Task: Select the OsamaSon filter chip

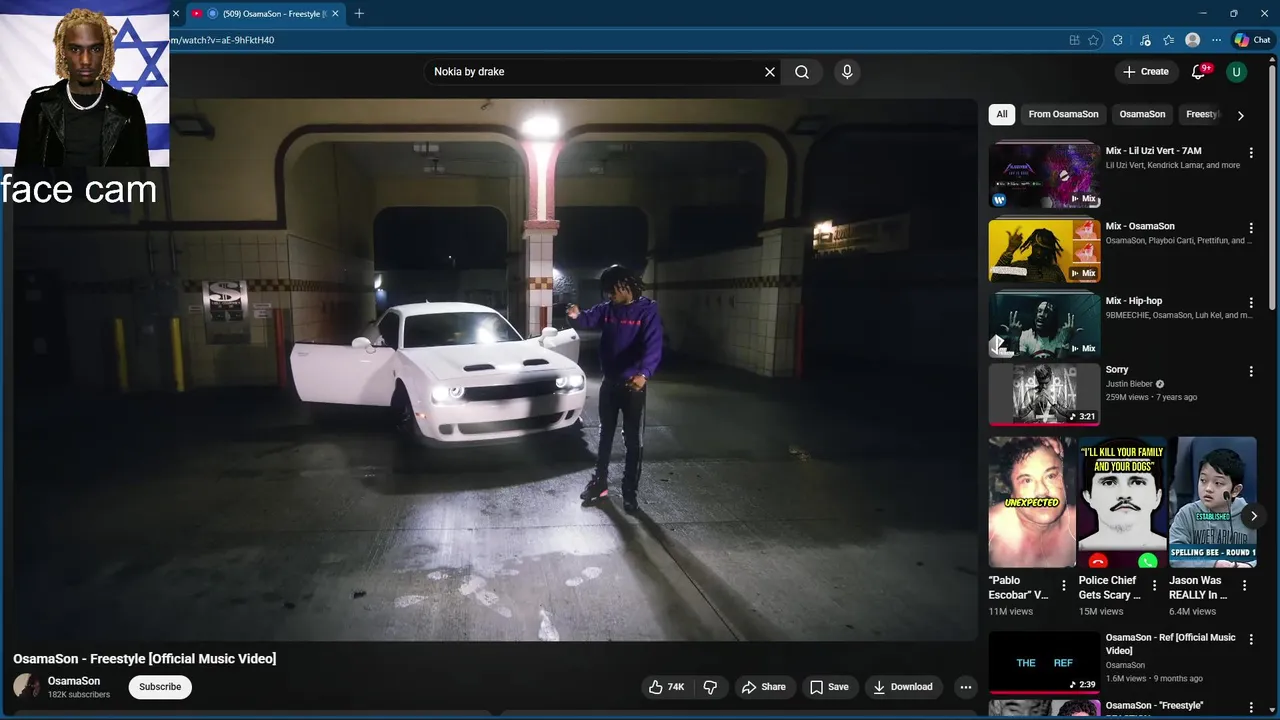Action: 1142,114
